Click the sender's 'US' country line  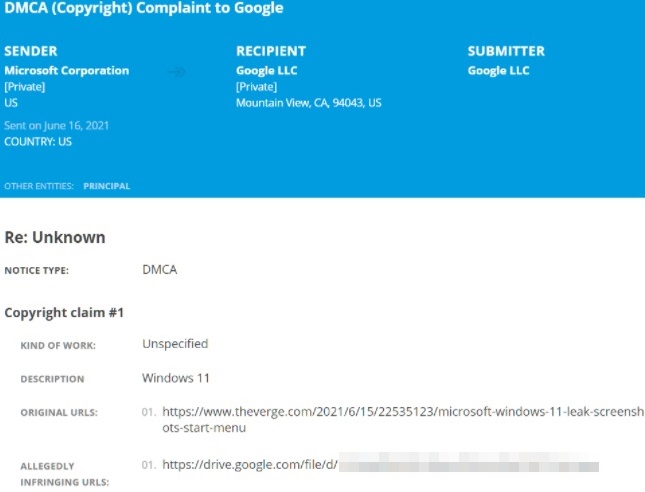11,103
